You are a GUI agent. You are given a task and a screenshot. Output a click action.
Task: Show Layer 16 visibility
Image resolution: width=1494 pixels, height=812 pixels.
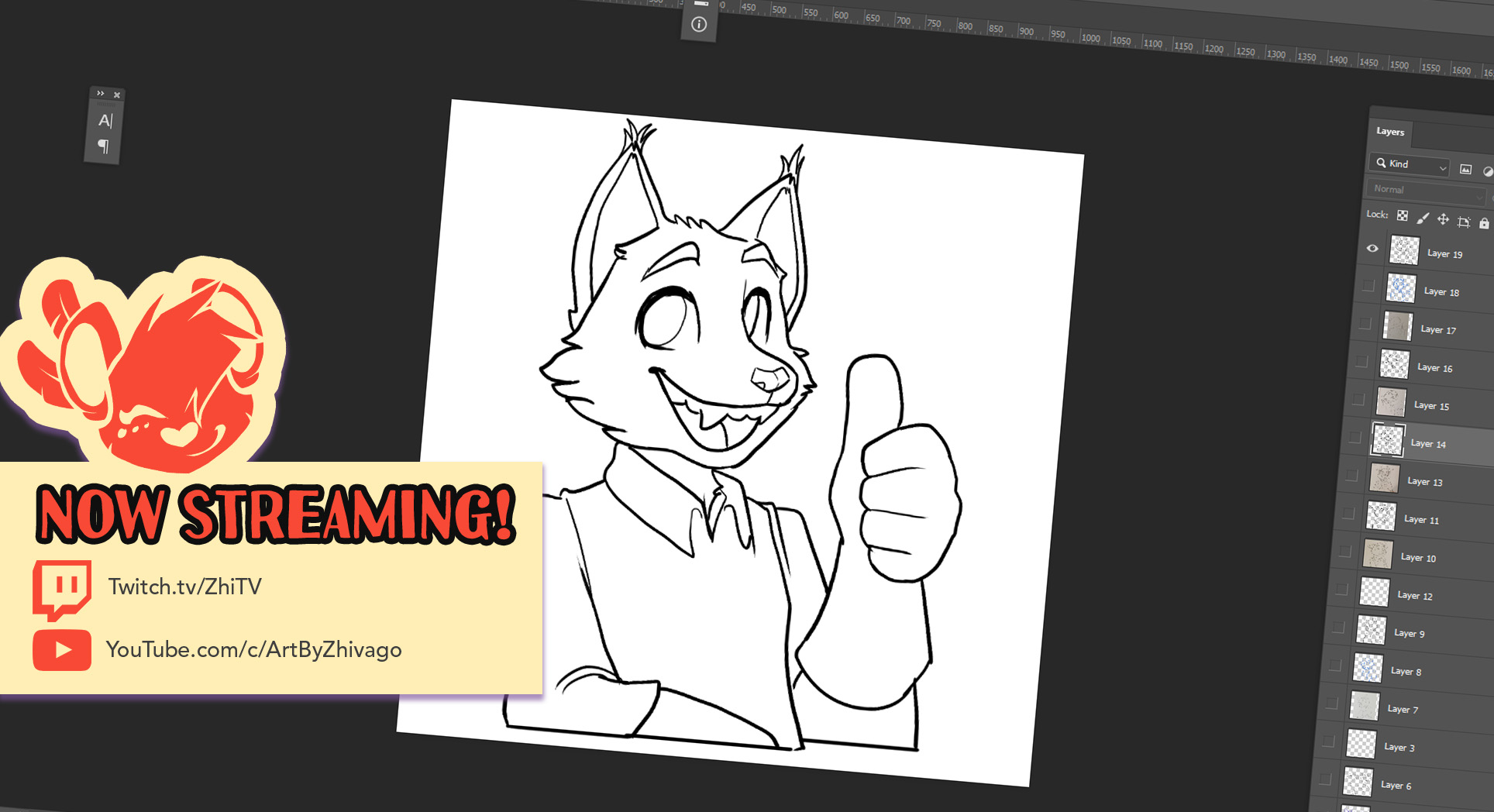coord(1362,362)
